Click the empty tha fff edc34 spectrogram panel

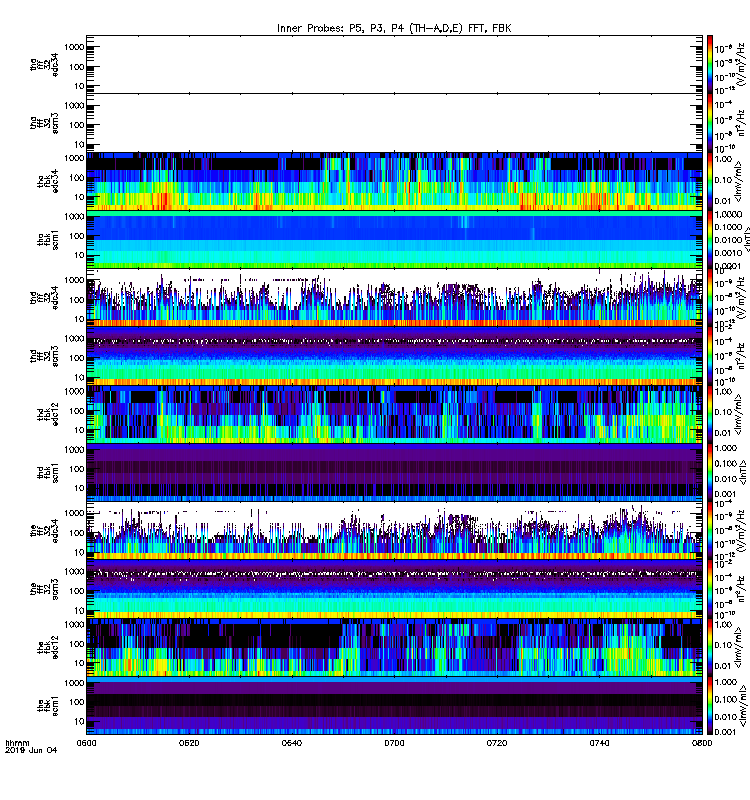tap(394, 65)
